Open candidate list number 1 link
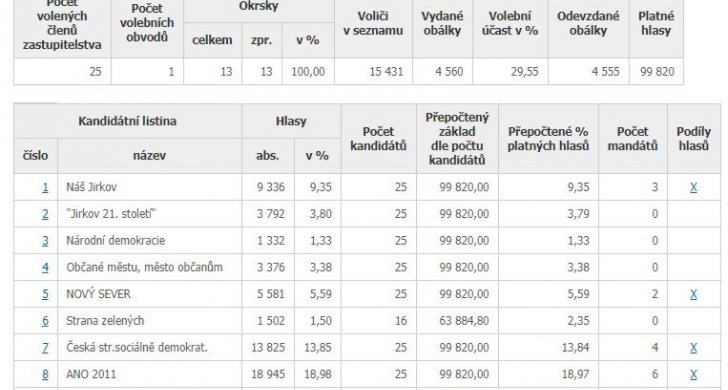 pos(45,187)
